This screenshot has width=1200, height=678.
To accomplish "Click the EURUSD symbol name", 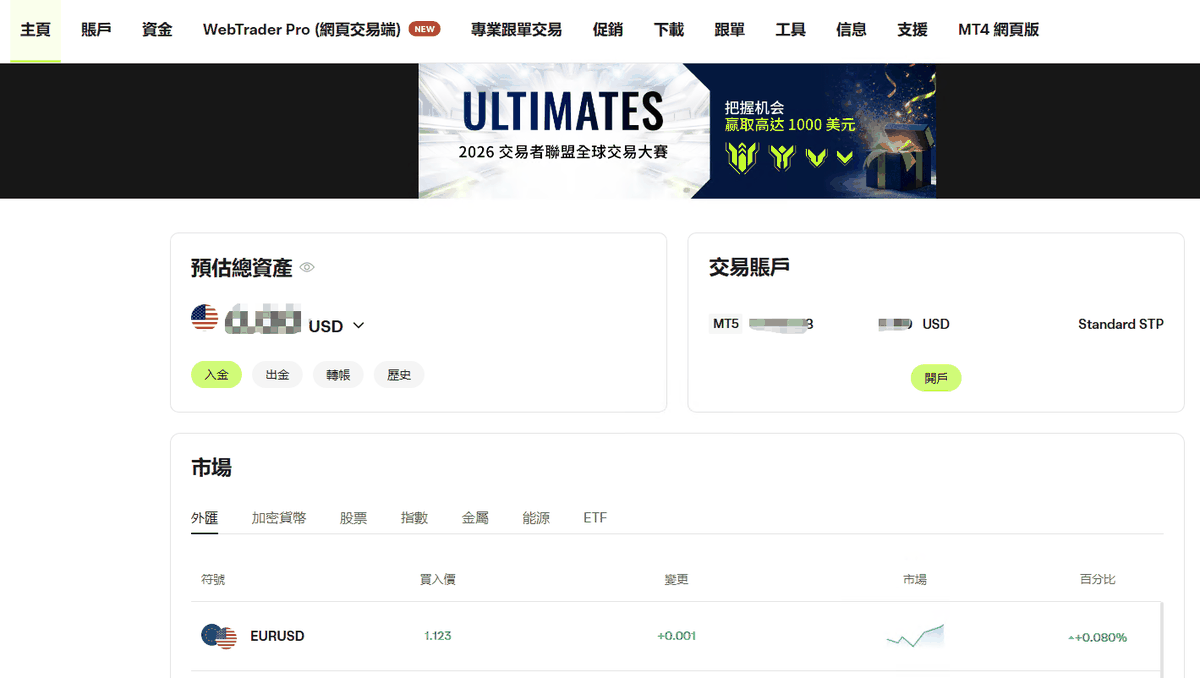I will coord(277,636).
